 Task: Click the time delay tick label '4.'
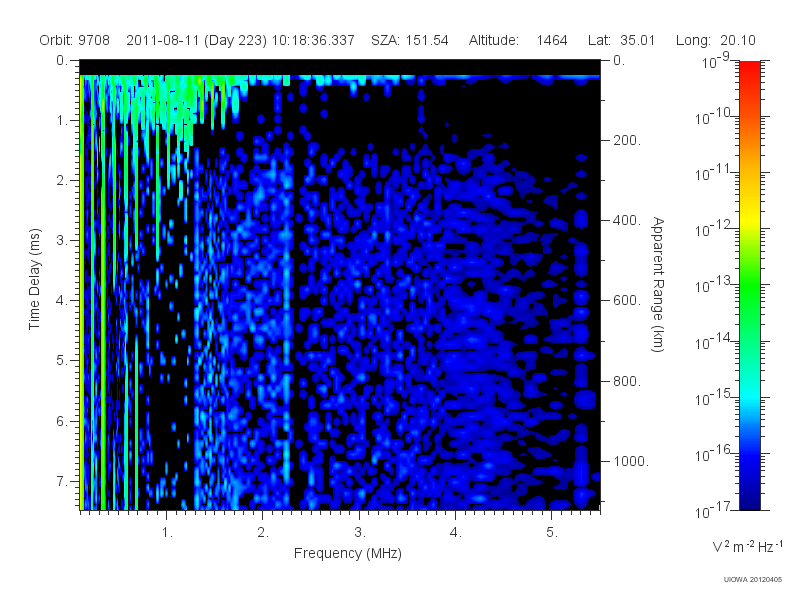click(62, 301)
